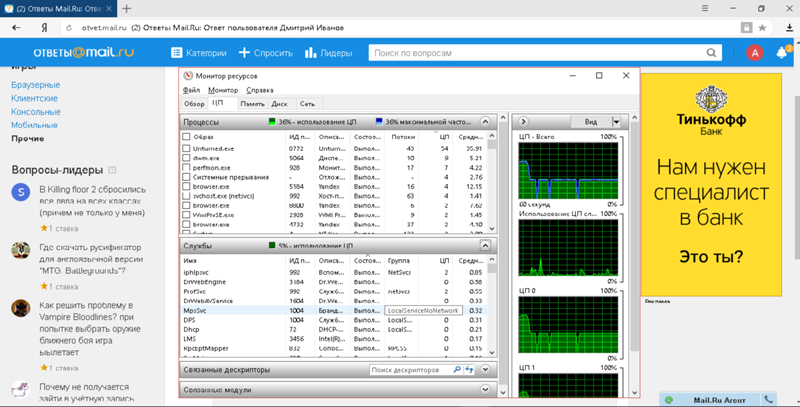
Task: Open the Консольные category link
Action: click(36, 112)
